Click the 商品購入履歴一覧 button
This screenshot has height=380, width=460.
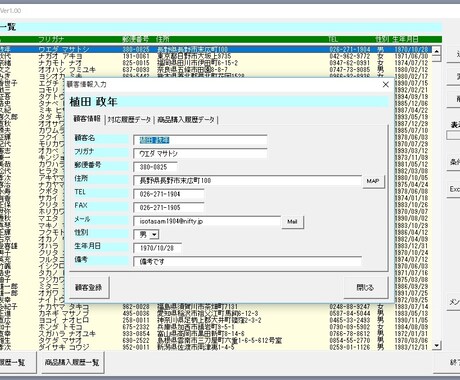(x=72, y=362)
